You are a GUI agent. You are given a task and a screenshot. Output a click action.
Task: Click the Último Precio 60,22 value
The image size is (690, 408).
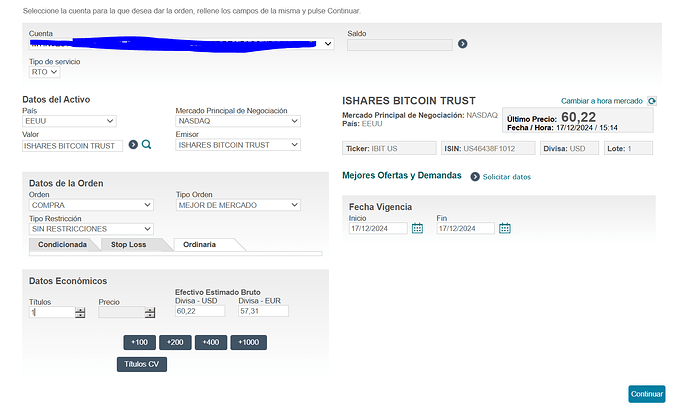click(x=578, y=117)
